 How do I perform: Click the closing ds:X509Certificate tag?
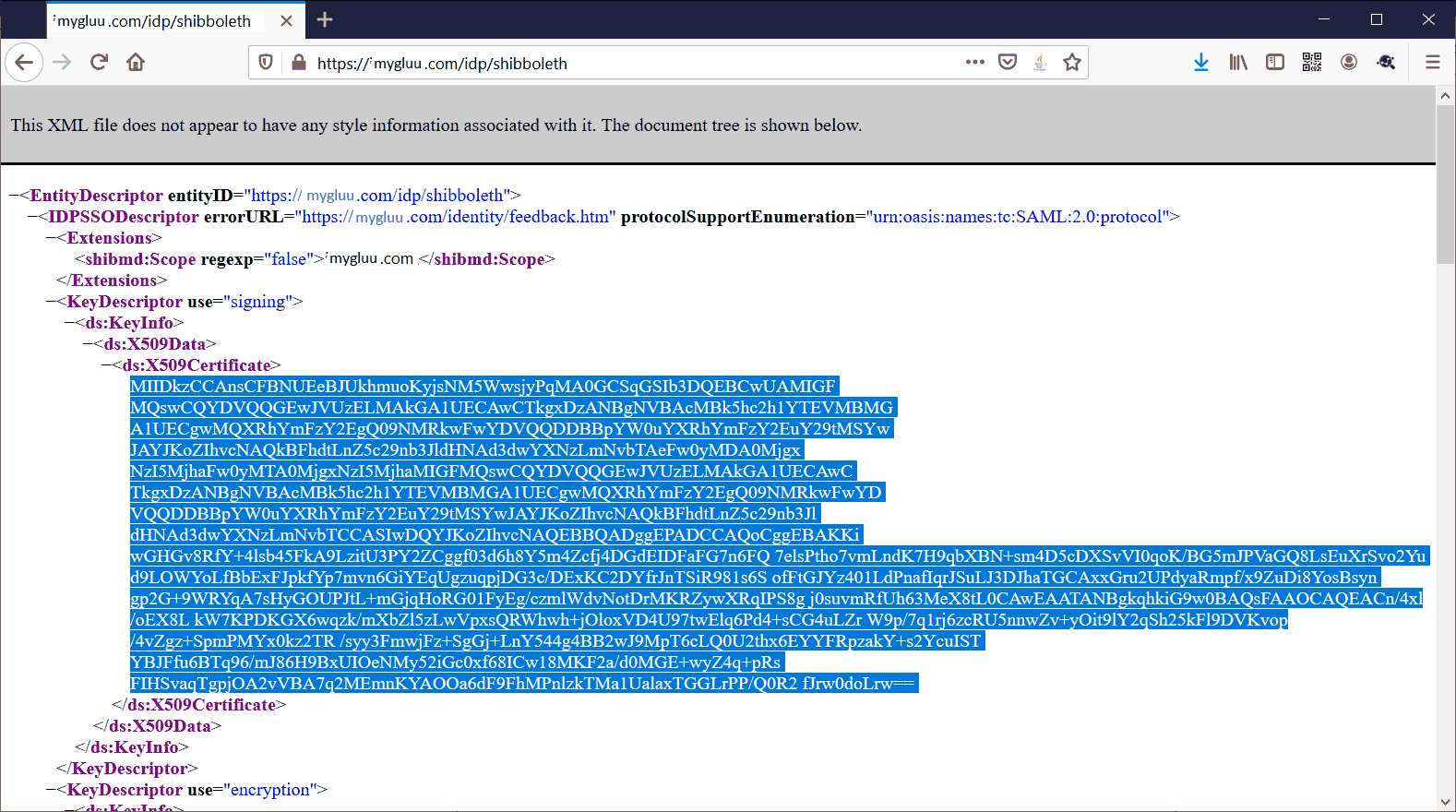coord(199,705)
